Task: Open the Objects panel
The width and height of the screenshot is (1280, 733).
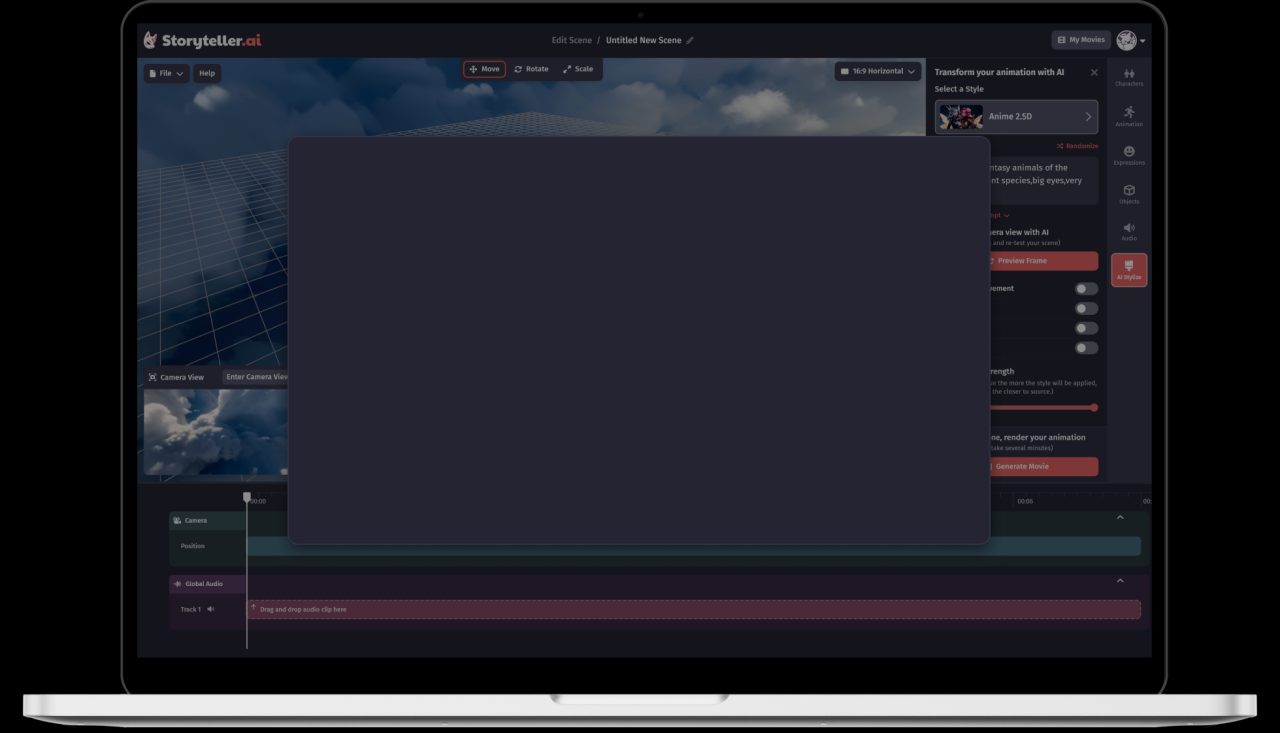Action: tap(1129, 193)
